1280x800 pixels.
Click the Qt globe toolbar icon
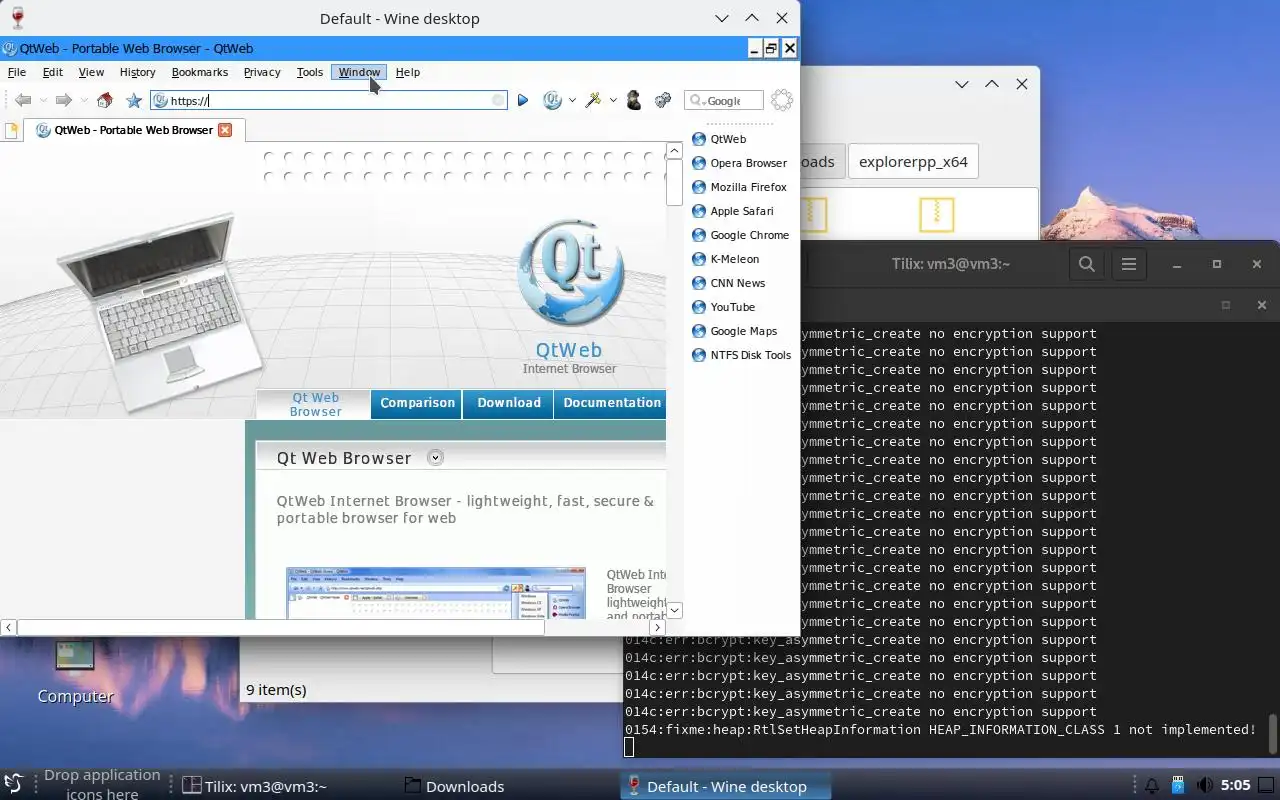click(552, 100)
